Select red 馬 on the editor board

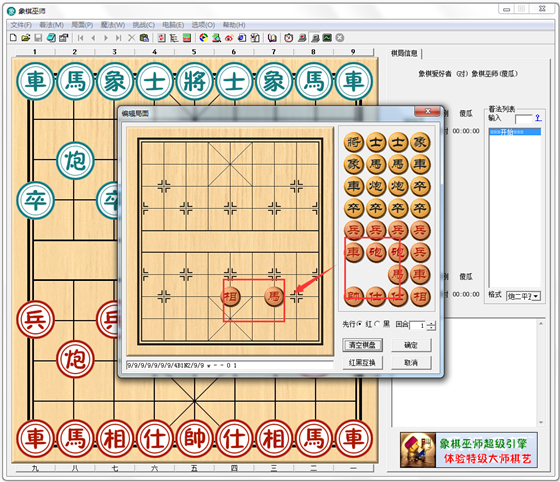point(274,296)
